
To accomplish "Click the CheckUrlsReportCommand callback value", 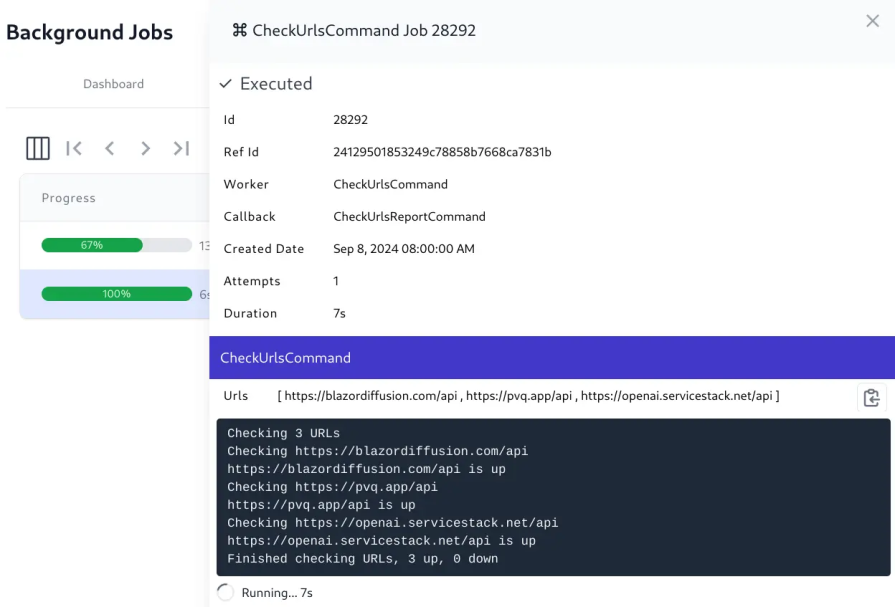I will [x=409, y=216].
